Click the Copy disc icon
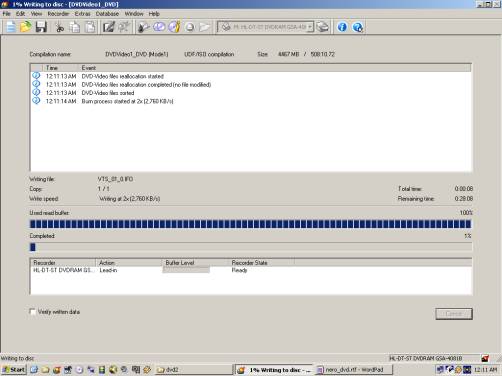 [x=159, y=27]
